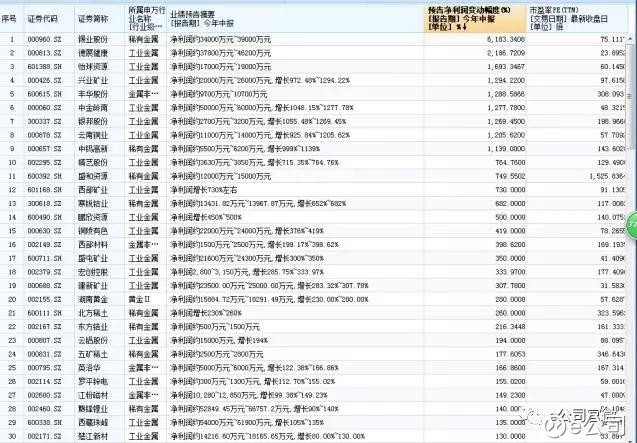
Task: Click the green round floating button at right edge
Action: pyautogui.click(x=632, y=224)
